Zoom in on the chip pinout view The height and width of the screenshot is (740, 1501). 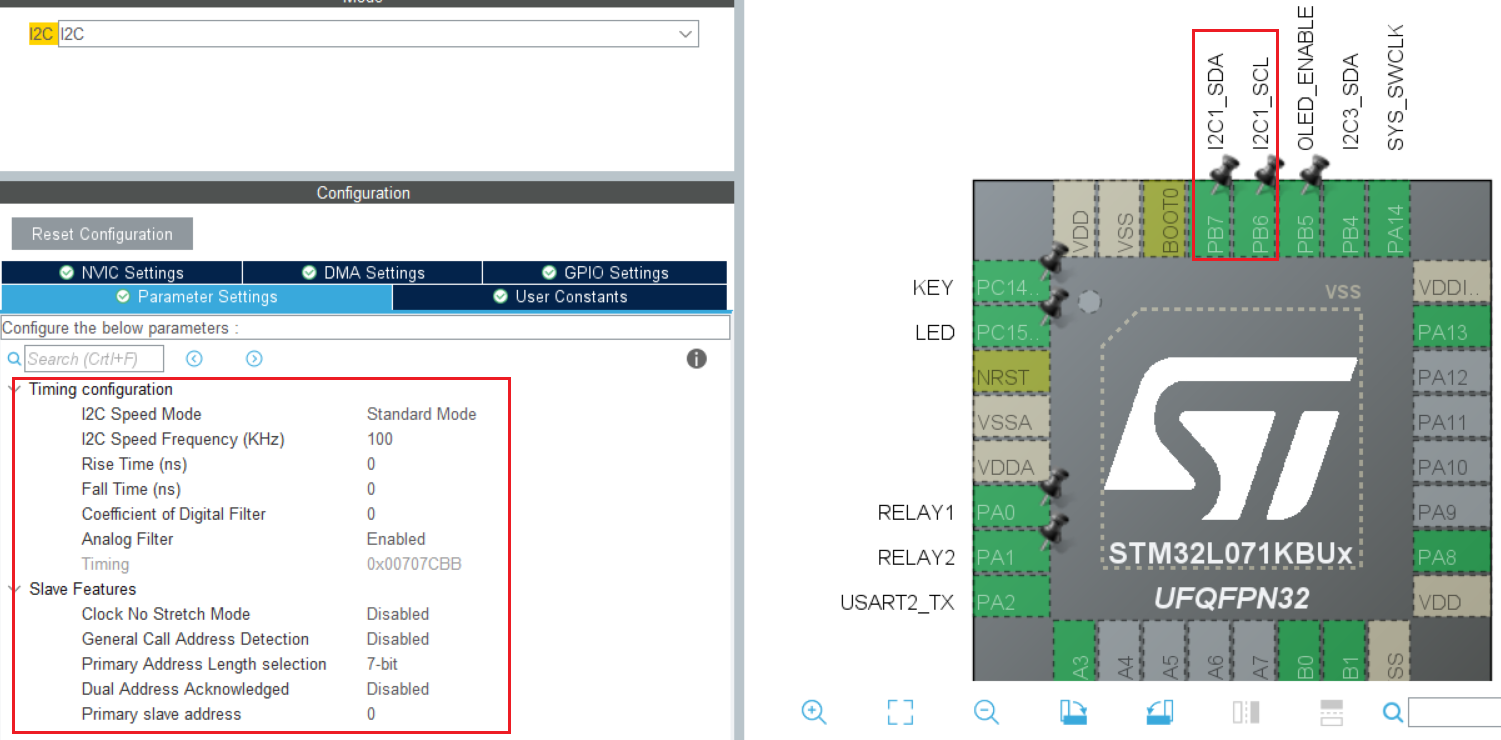pyautogui.click(x=814, y=712)
